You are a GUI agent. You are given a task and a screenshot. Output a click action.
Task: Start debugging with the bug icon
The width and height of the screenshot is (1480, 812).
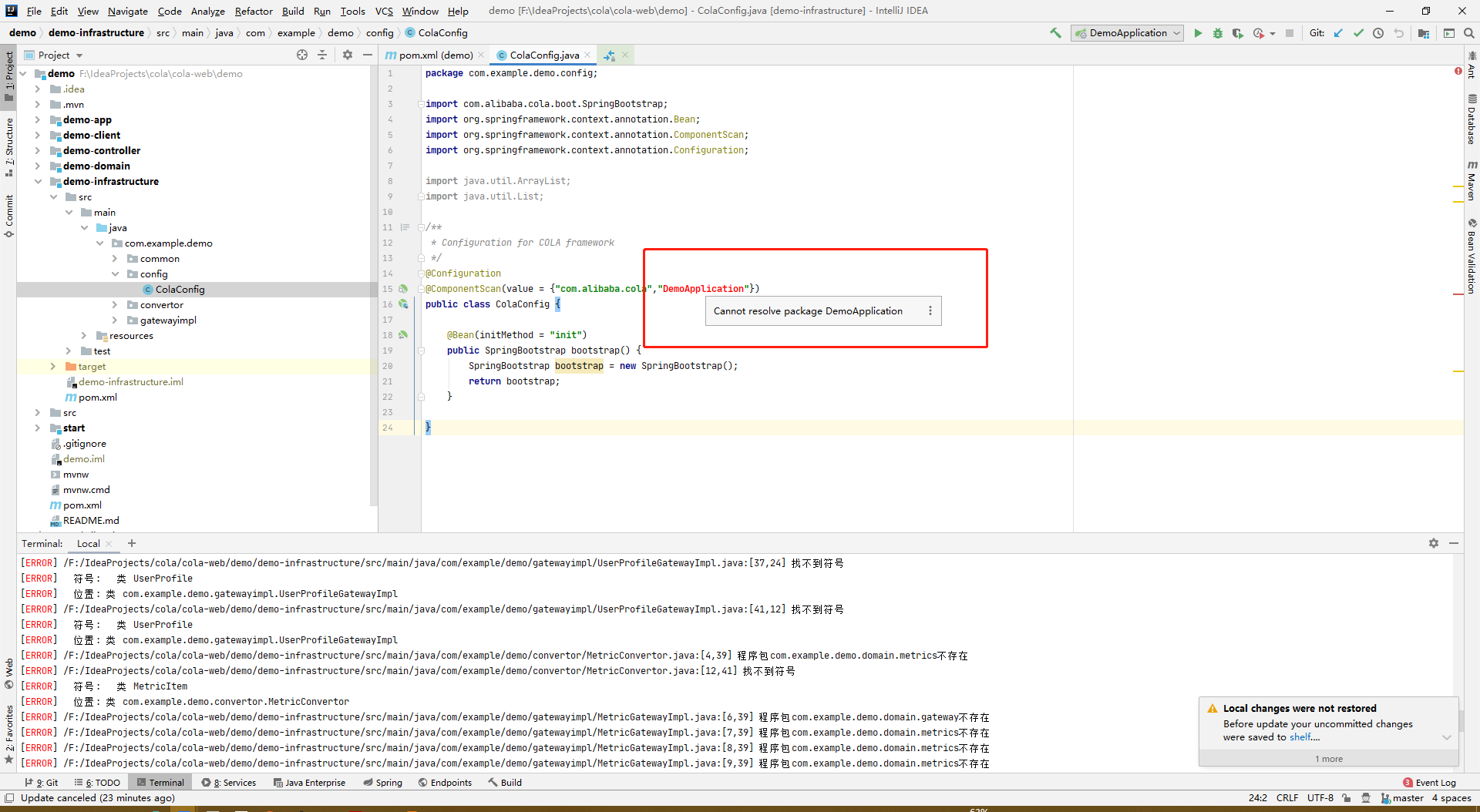(x=1218, y=33)
